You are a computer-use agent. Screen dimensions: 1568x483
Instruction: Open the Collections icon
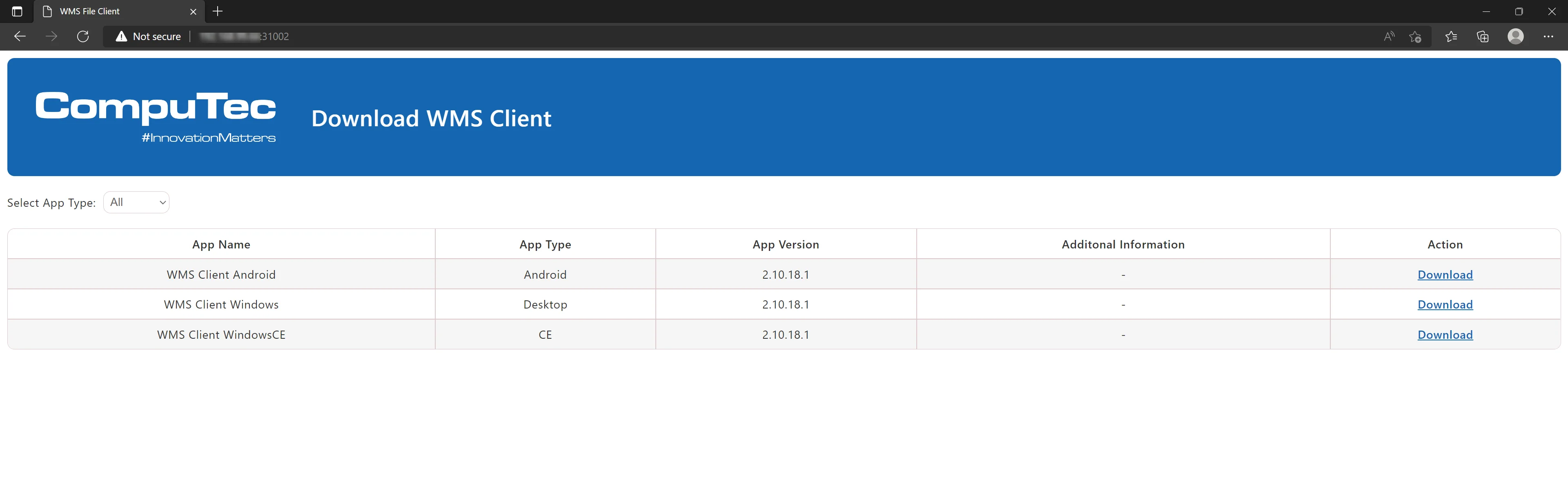click(1483, 36)
